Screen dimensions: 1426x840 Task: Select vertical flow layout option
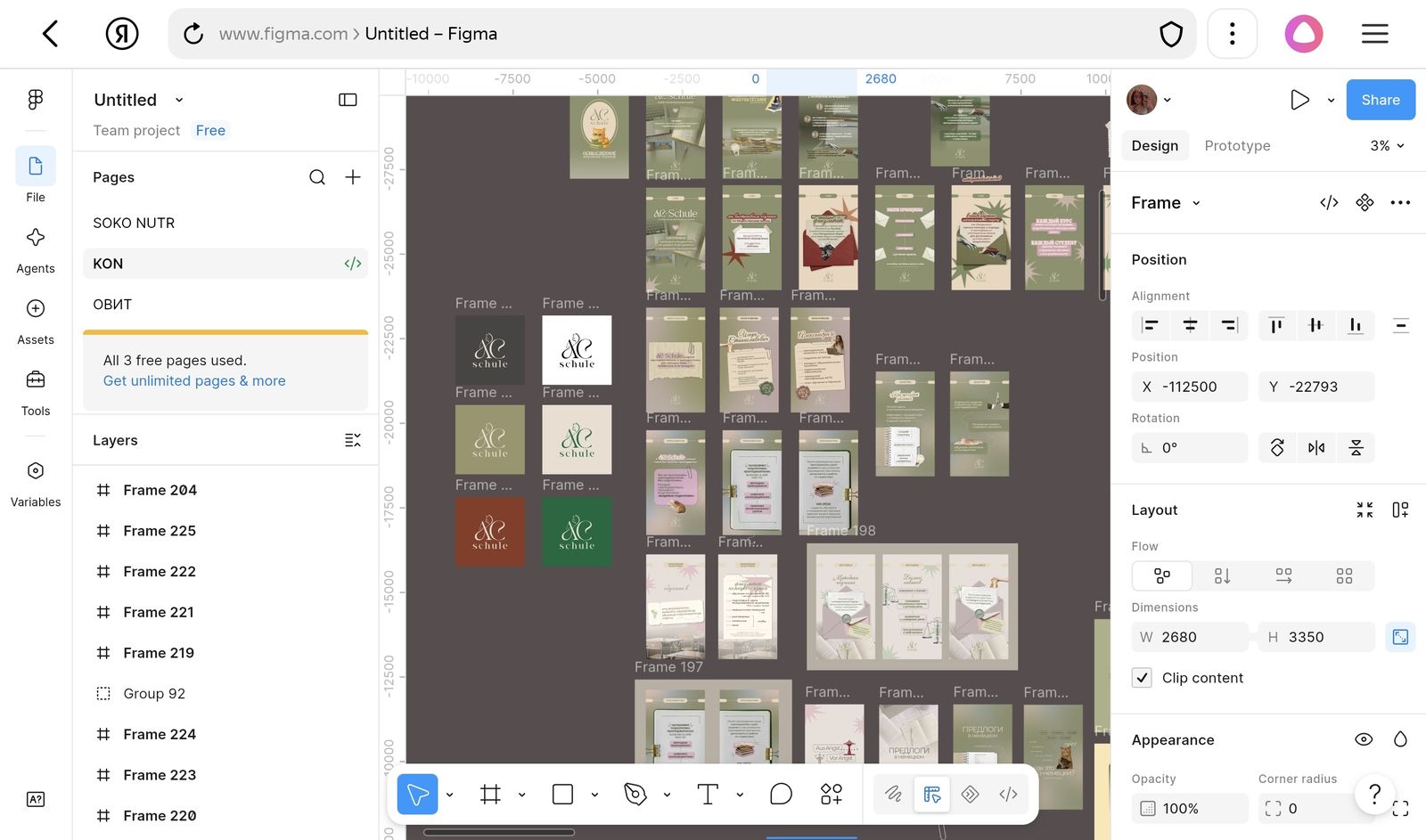click(1223, 575)
